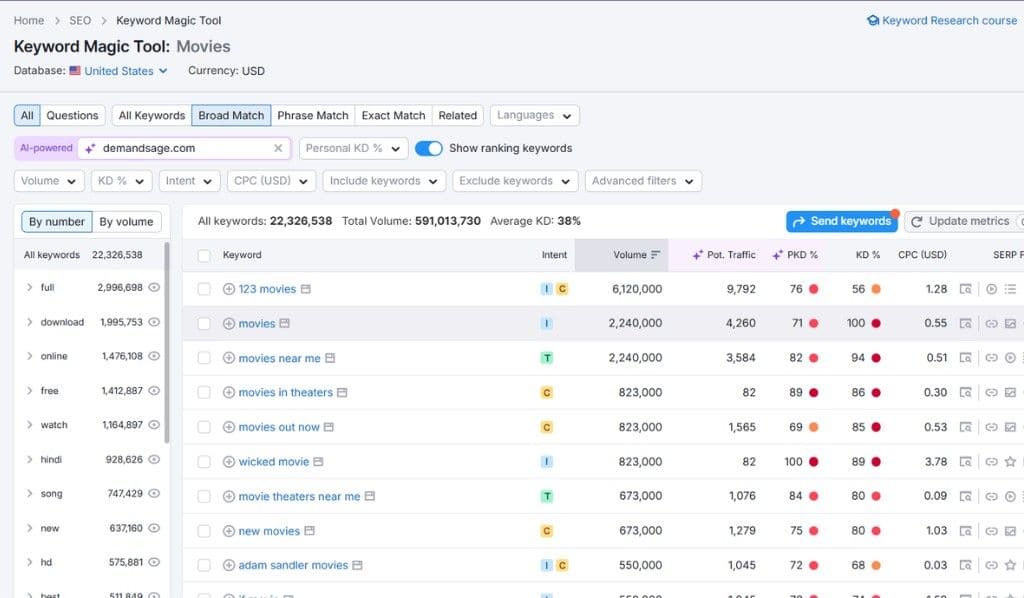Click the refresh icon on Update metrics
1024x598 pixels.
point(917,221)
